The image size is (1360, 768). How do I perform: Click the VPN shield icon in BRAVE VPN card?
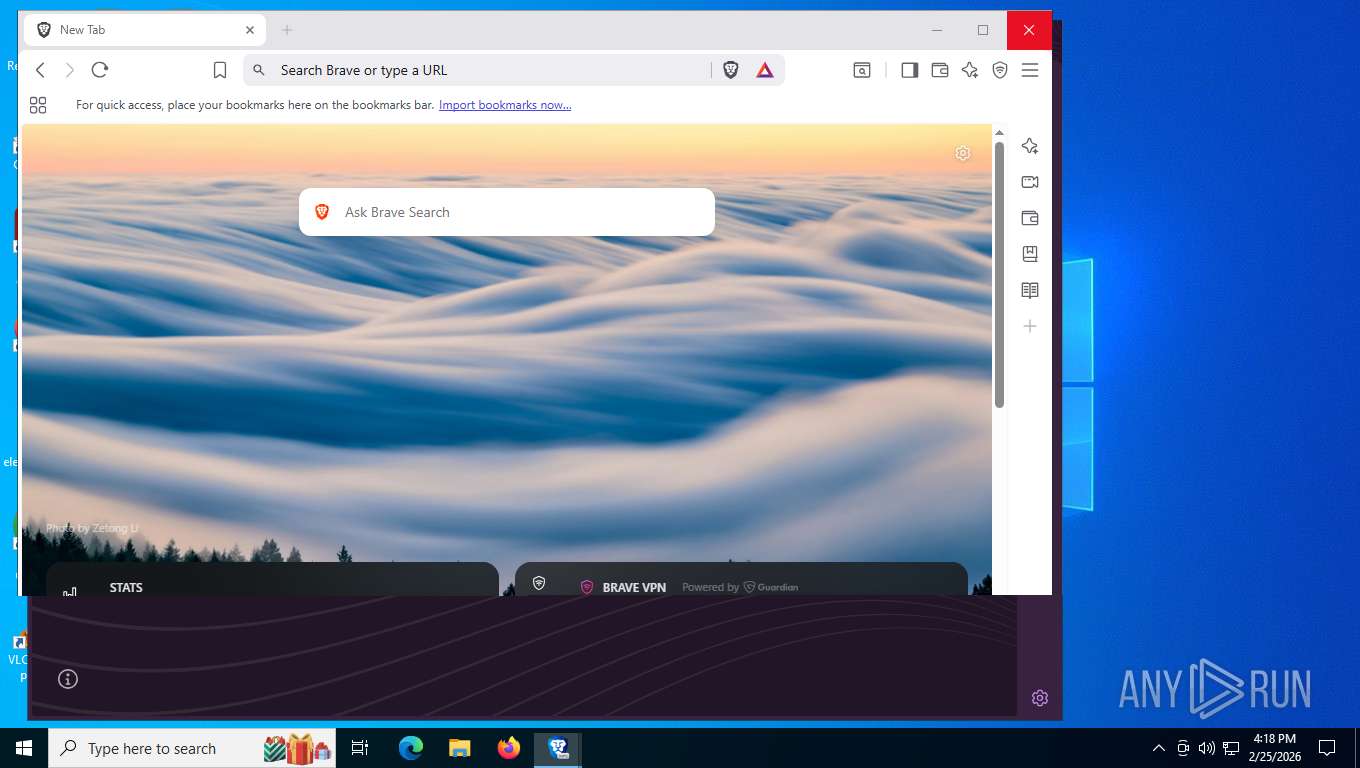(x=587, y=587)
